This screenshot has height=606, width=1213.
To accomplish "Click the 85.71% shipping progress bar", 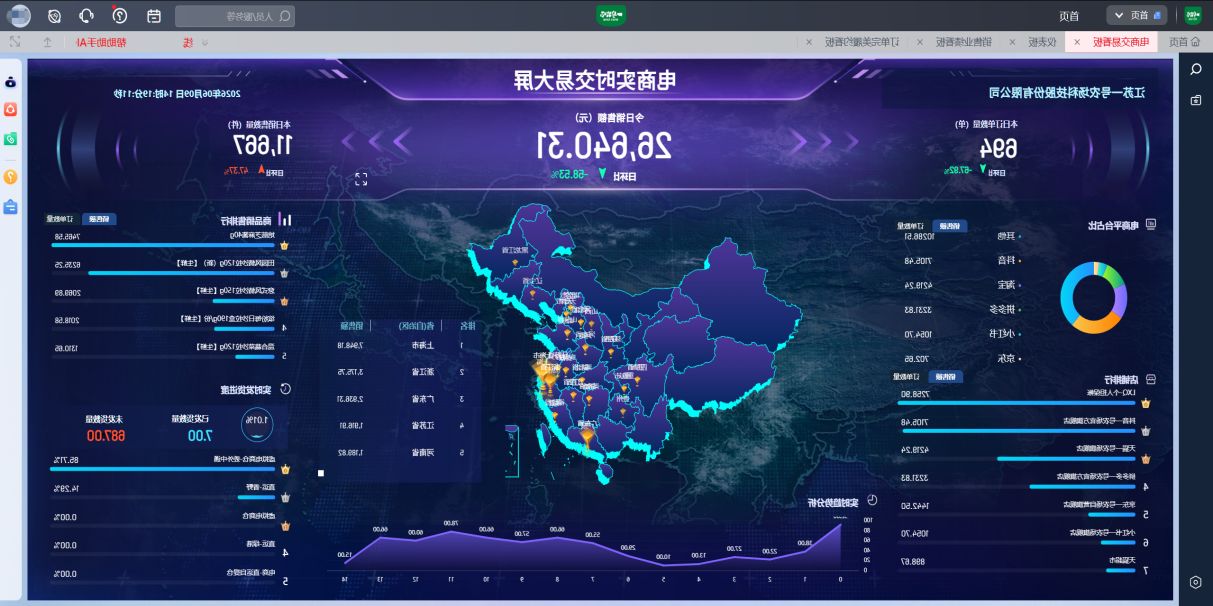I will [x=161, y=468].
